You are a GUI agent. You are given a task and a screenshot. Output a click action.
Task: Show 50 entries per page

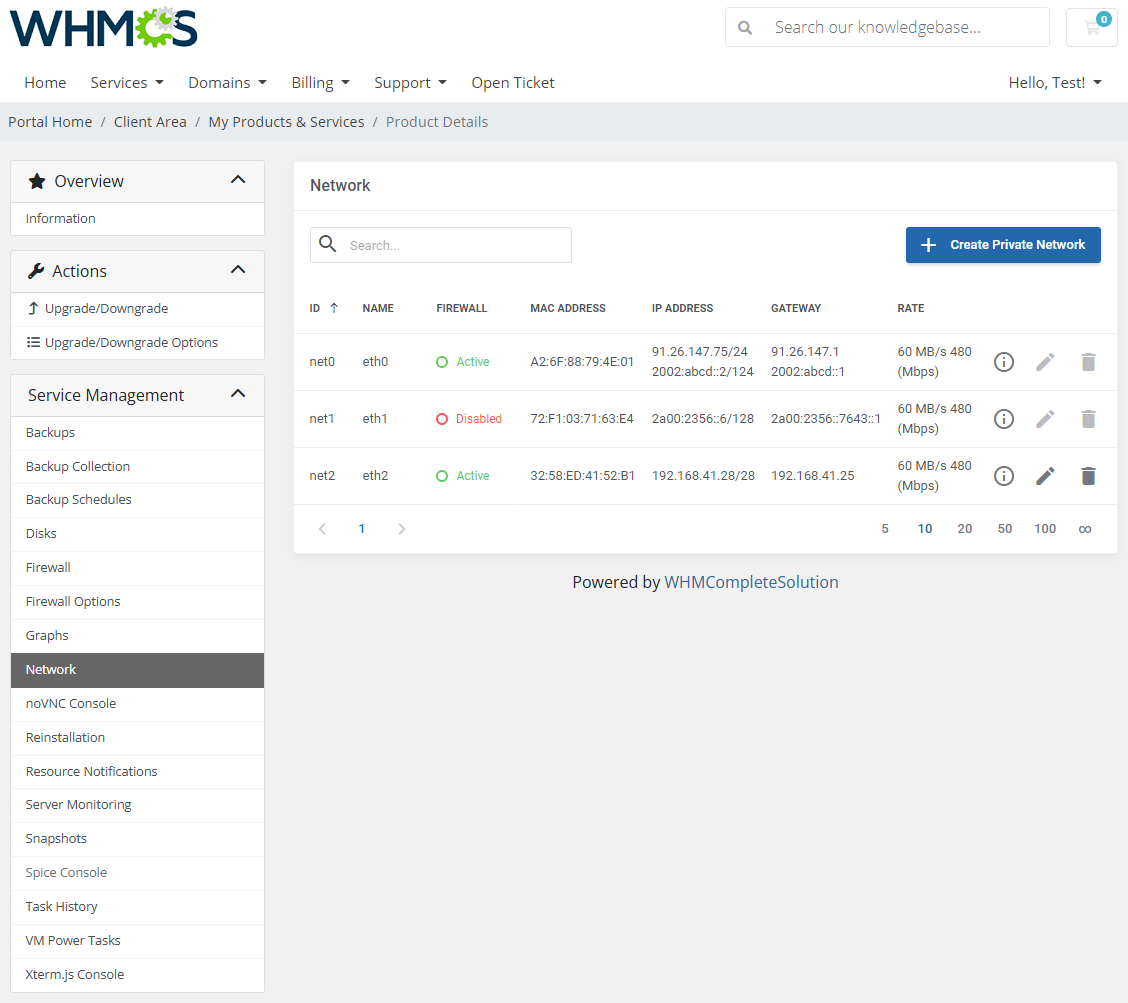pos(1005,529)
